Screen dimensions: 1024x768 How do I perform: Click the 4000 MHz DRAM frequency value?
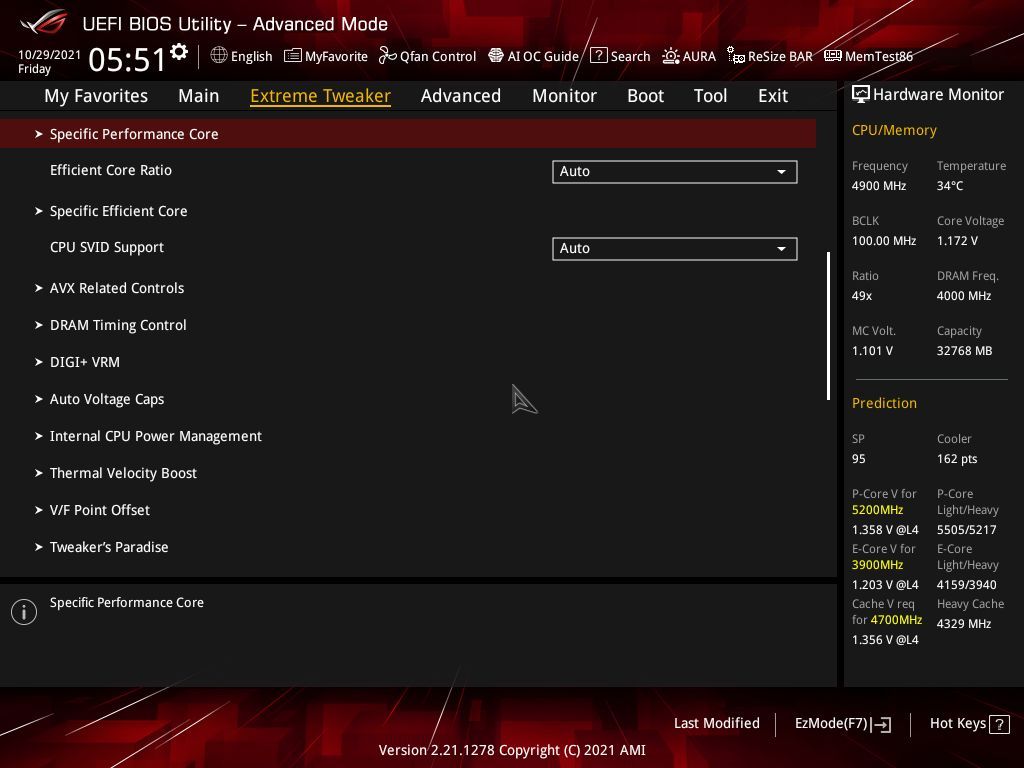tap(964, 296)
